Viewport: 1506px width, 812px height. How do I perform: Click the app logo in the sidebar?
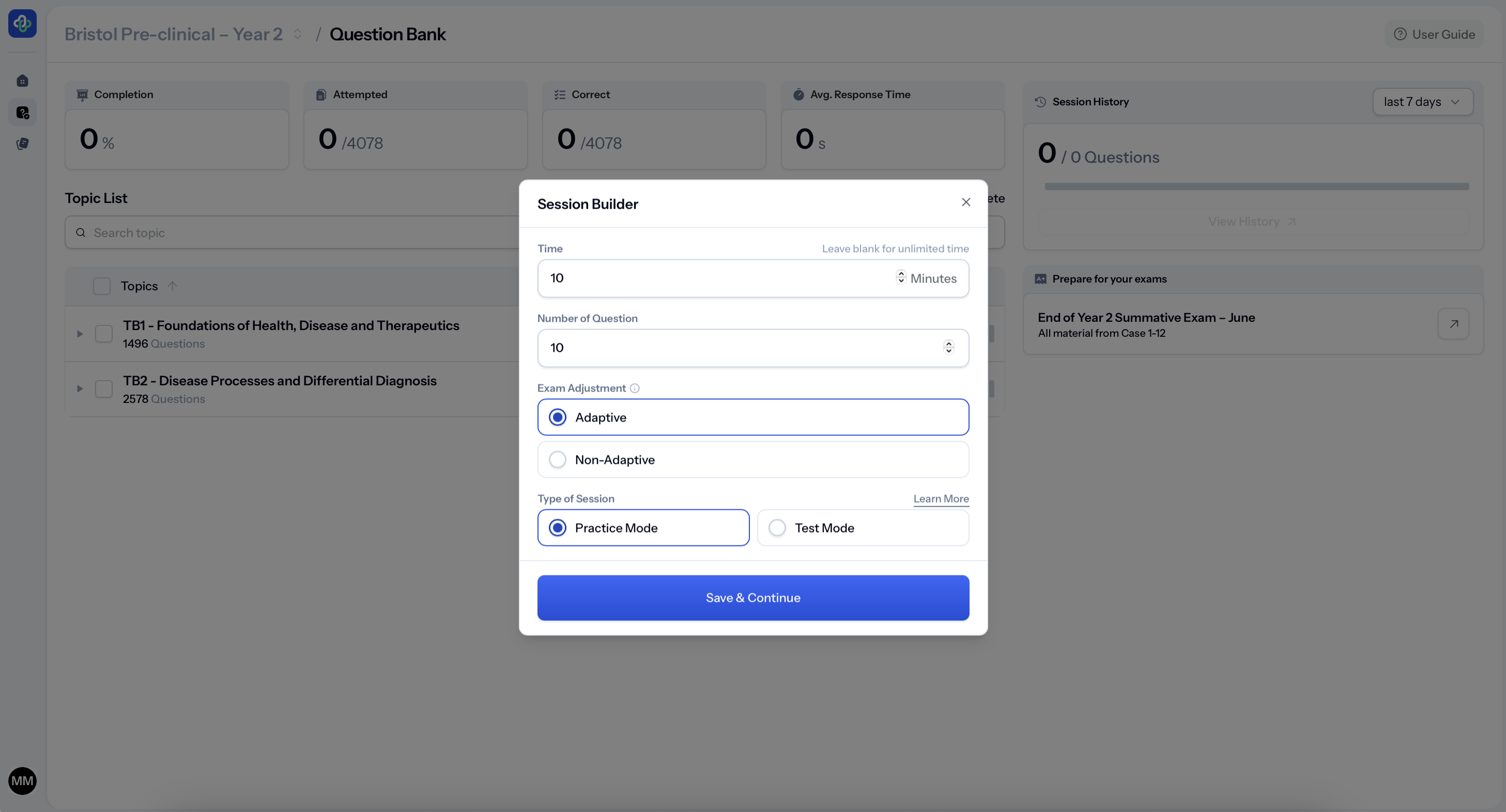(22, 23)
